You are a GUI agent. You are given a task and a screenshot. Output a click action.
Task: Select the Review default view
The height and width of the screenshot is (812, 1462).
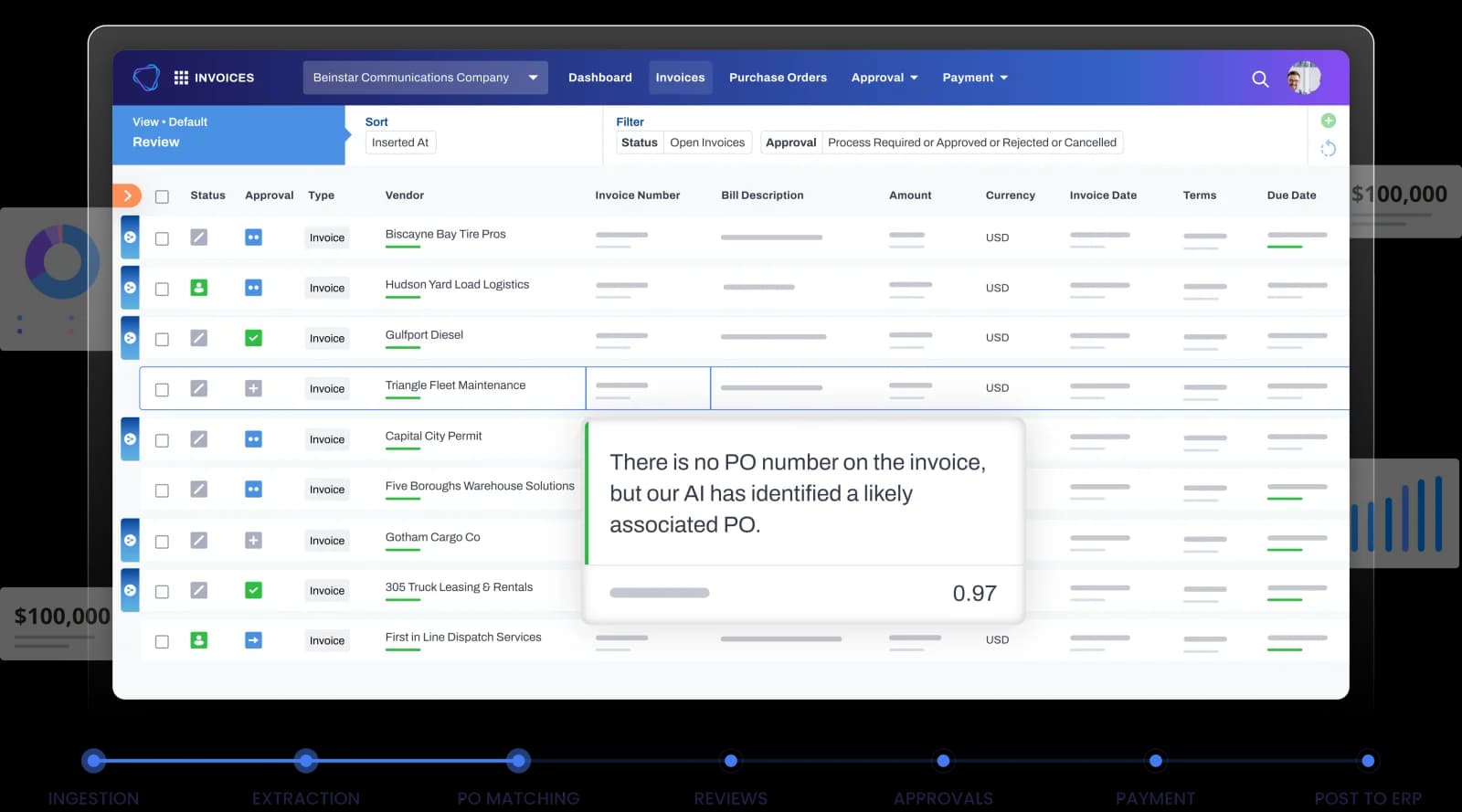coord(228,135)
